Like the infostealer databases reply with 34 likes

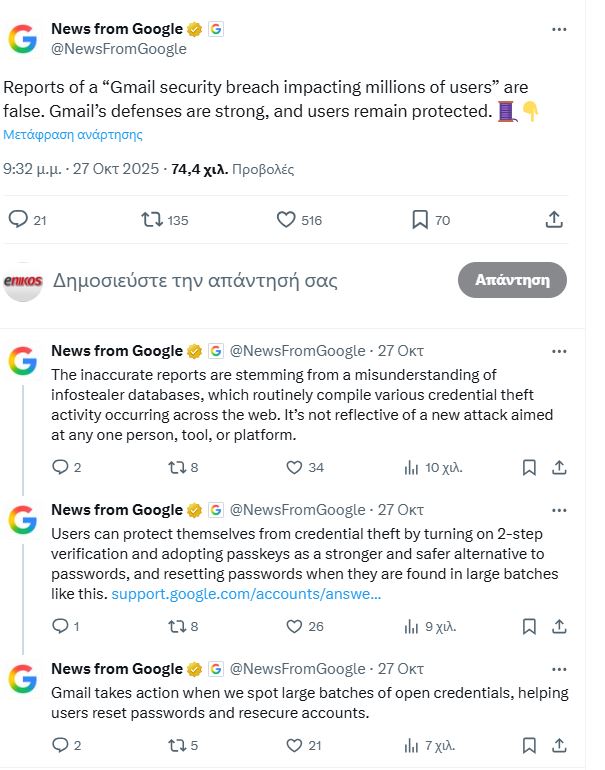click(x=294, y=467)
